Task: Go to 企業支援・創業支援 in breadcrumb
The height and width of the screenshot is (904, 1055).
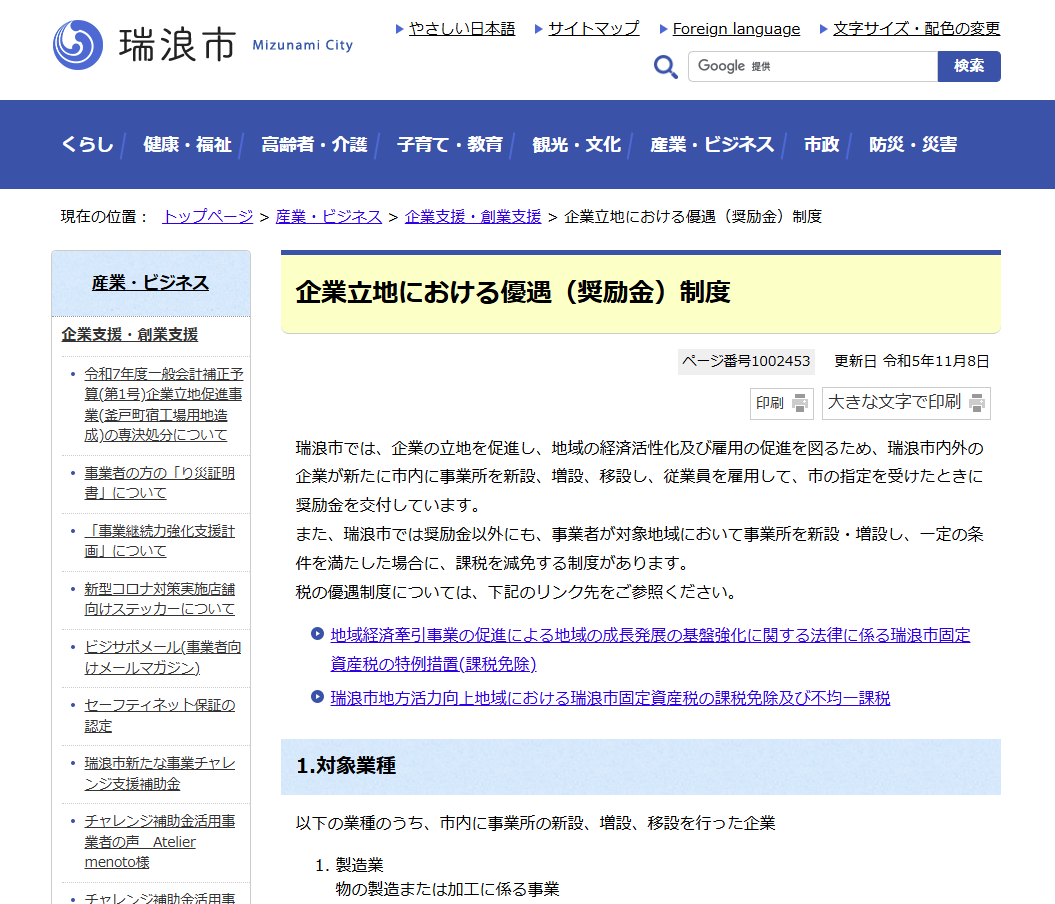Action: 473,217
